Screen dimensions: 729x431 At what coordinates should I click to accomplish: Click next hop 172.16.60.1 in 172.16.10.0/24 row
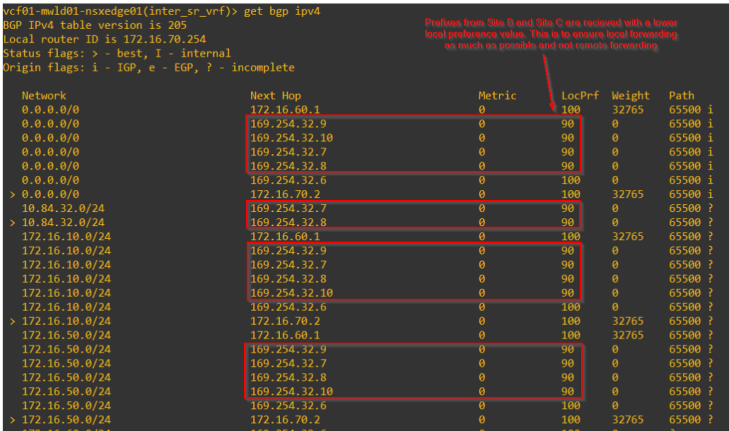coord(285,236)
